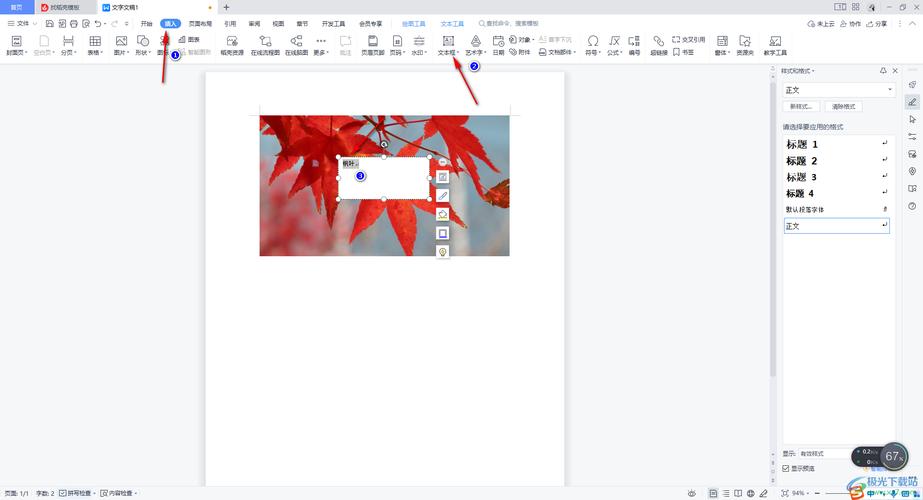
Task: Open the 封面页 cover page gallery
Action: [x=16, y=45]
